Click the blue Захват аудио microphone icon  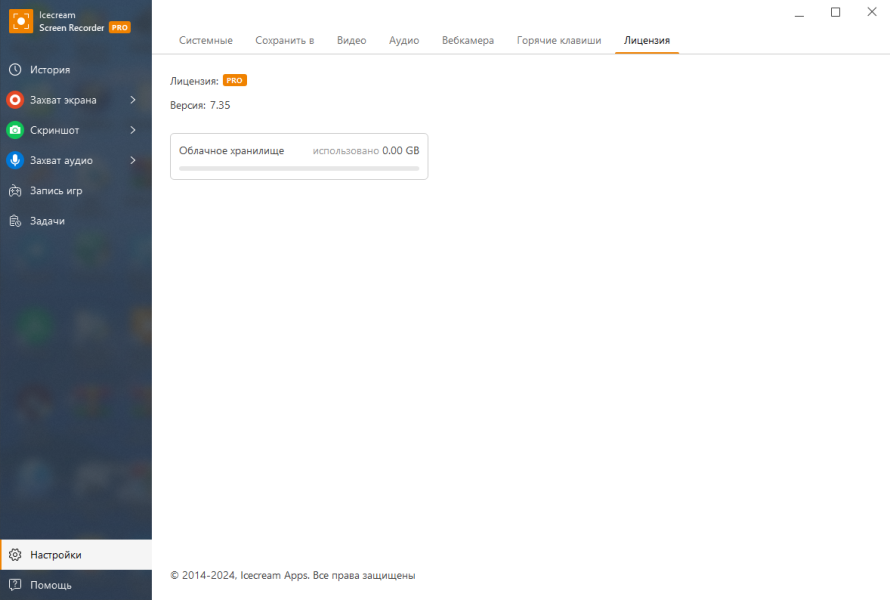coord(15,160)
